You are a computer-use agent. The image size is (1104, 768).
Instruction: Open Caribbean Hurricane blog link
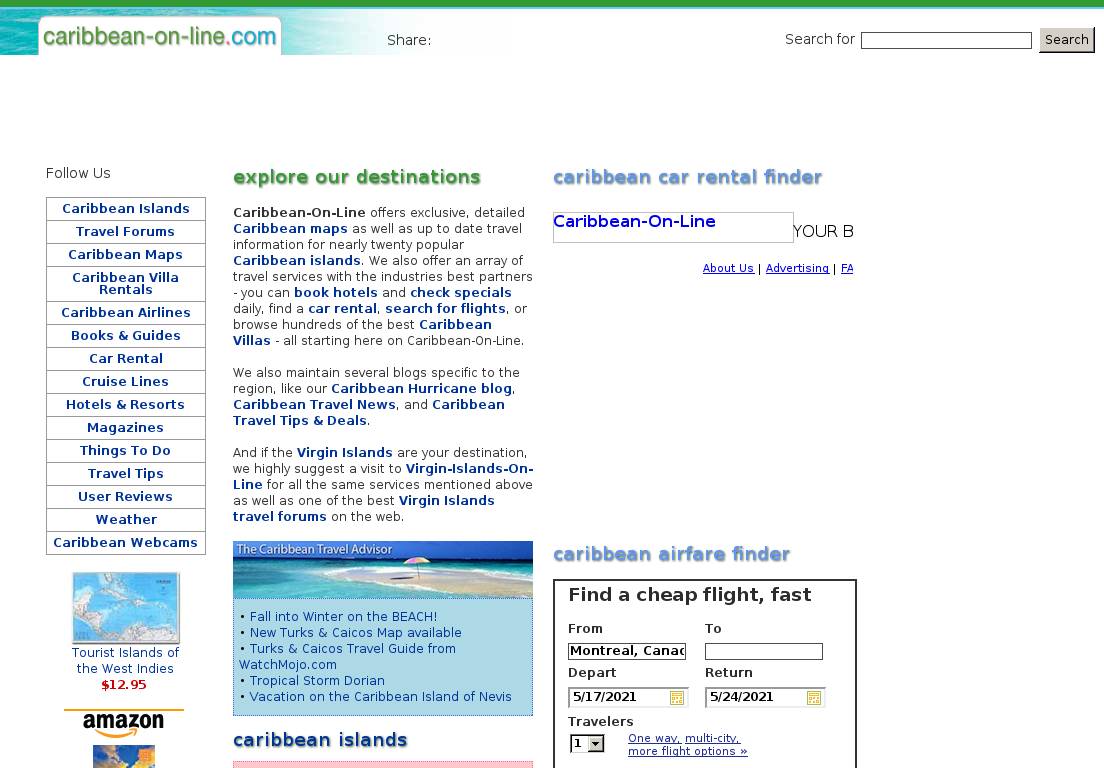pos(422,389)
